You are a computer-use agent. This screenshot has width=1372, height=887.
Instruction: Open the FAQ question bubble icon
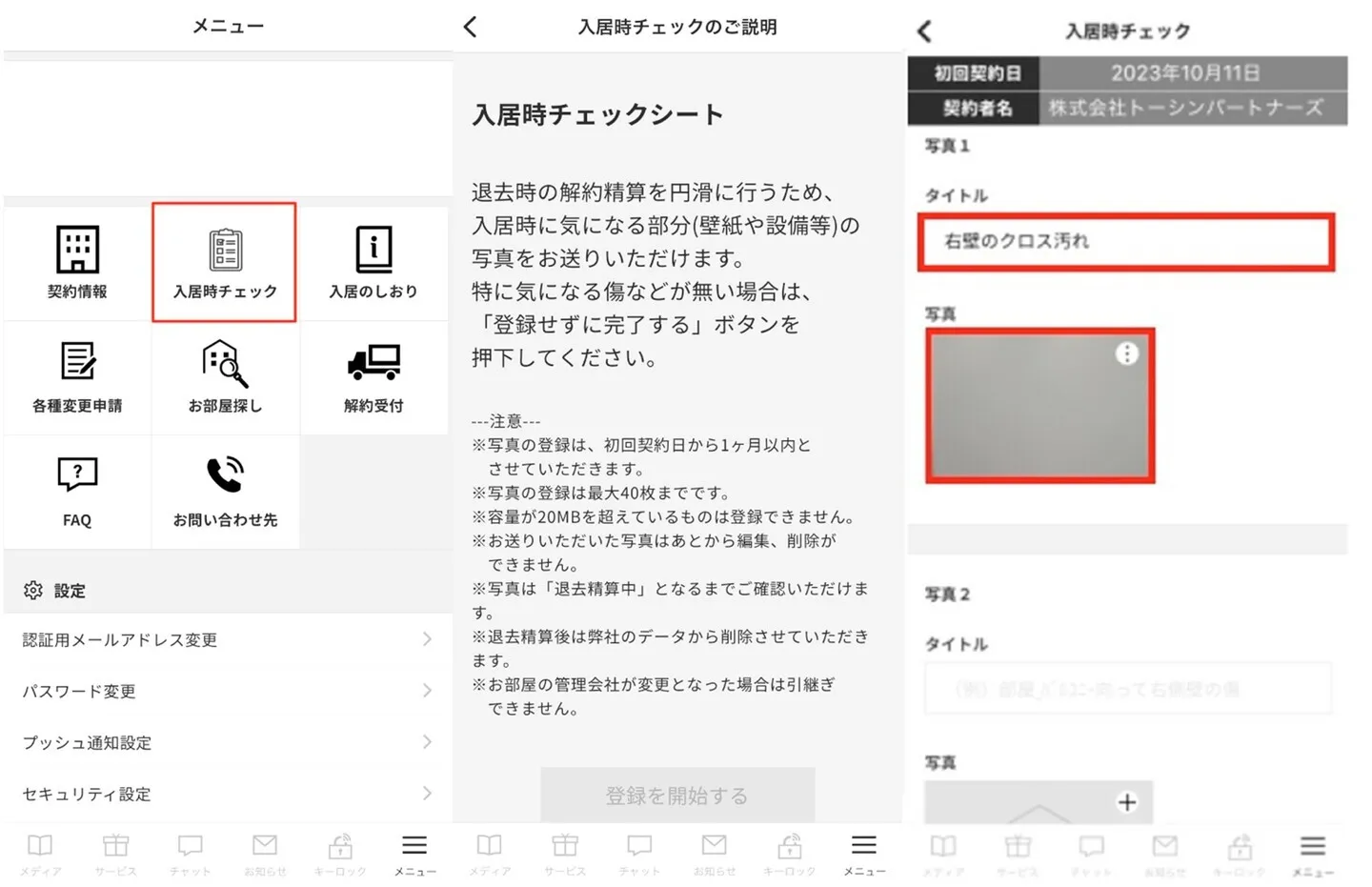77,475
